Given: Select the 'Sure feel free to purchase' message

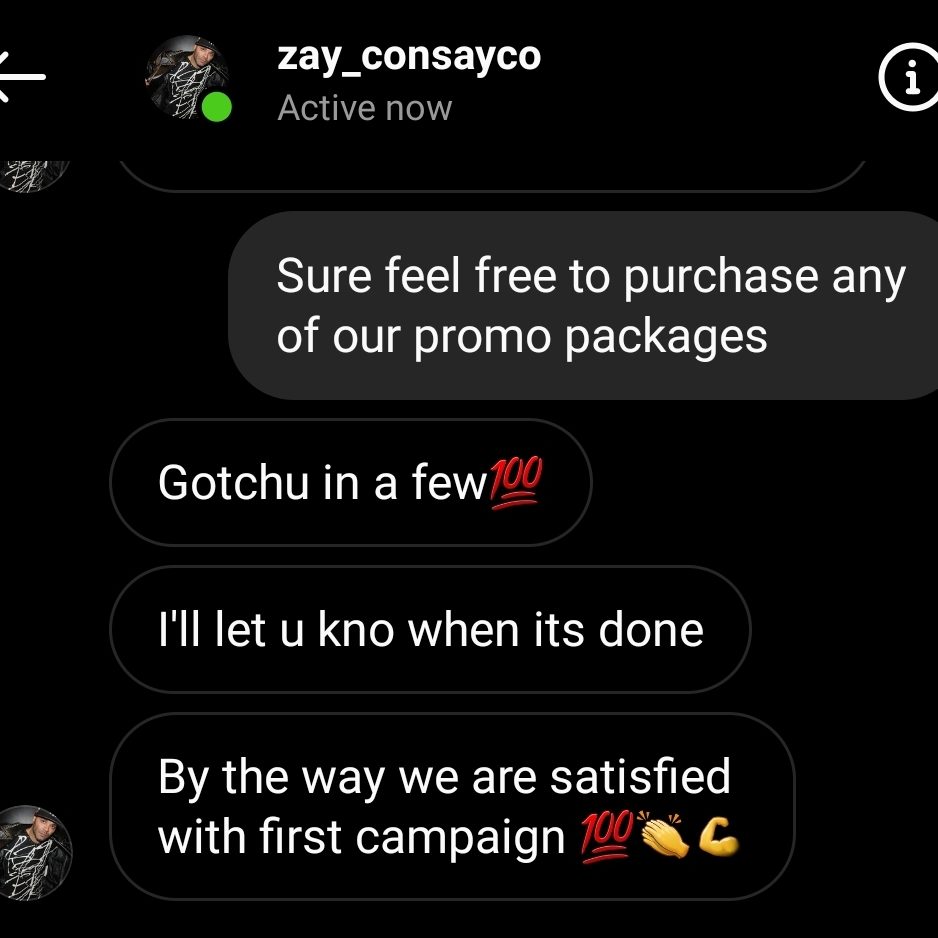Looking at the screenshot, I should pyautogui.click(x=583, y=305).
